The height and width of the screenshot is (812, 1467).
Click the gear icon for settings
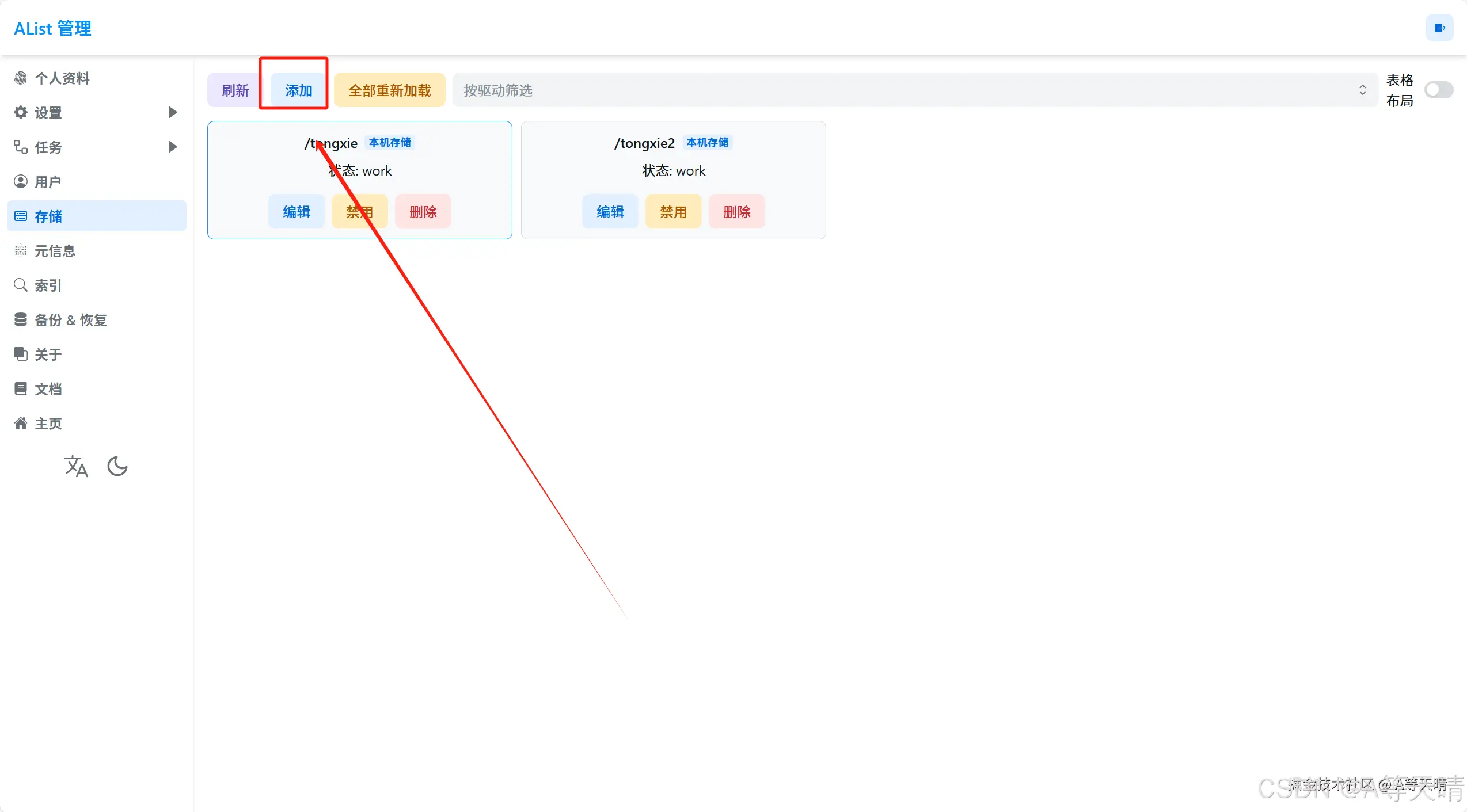pos(21,112)
